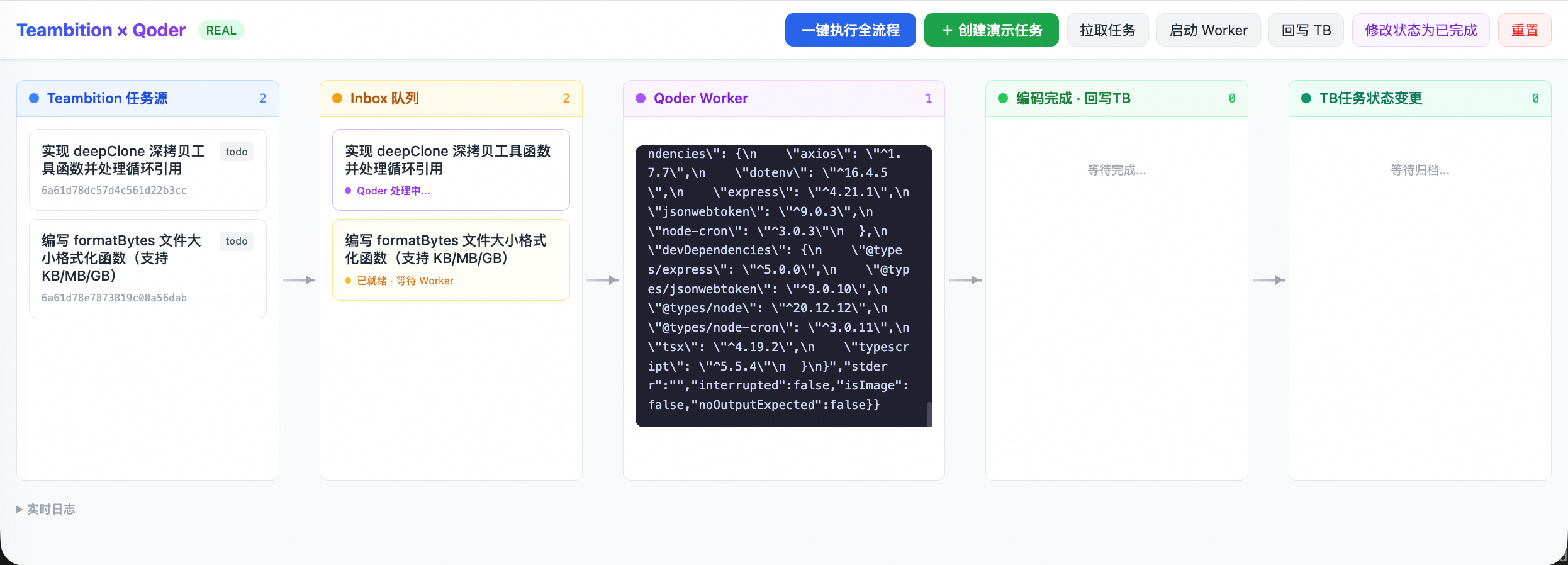This screenshot has height=565, width=1568.
Task: Click the terminal output scrollbar thumb
Action: point(929,414)
